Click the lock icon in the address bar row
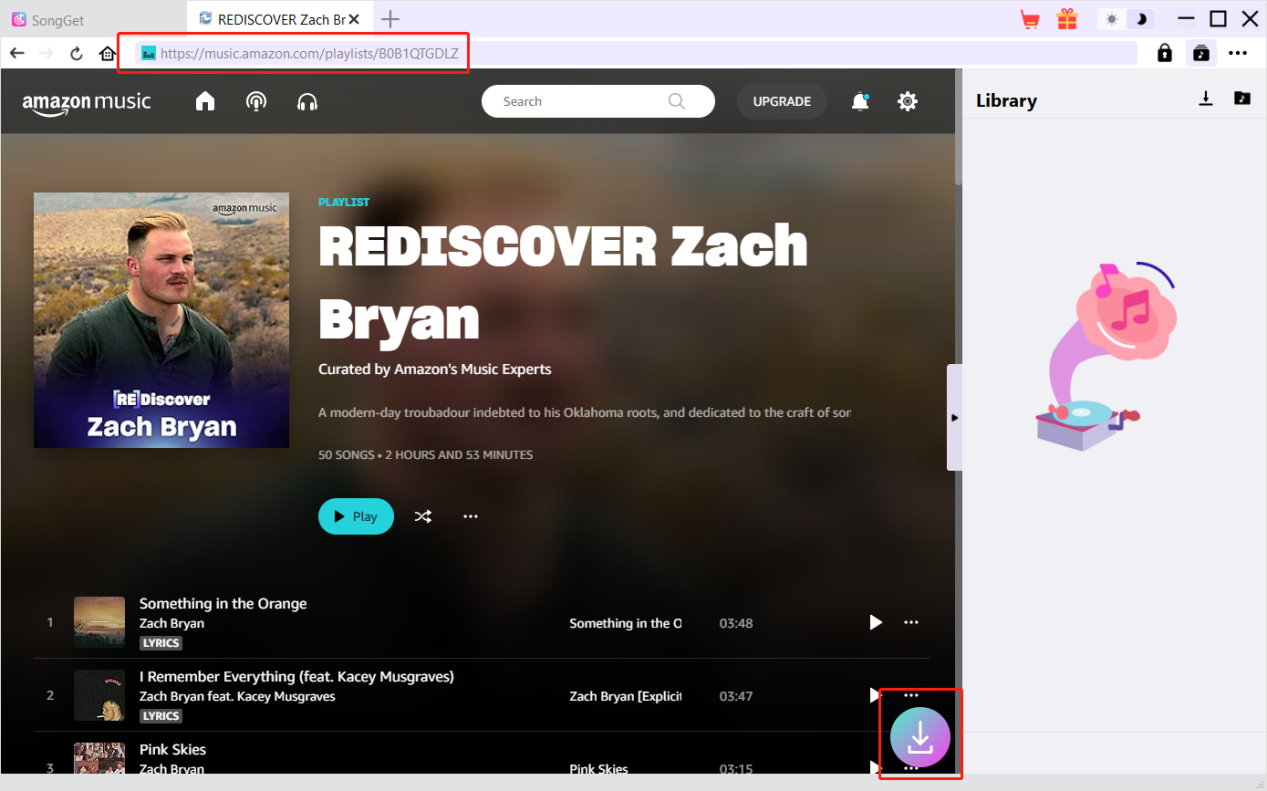Viewport: 1267px width, 791px height. tap(1164, 53)
